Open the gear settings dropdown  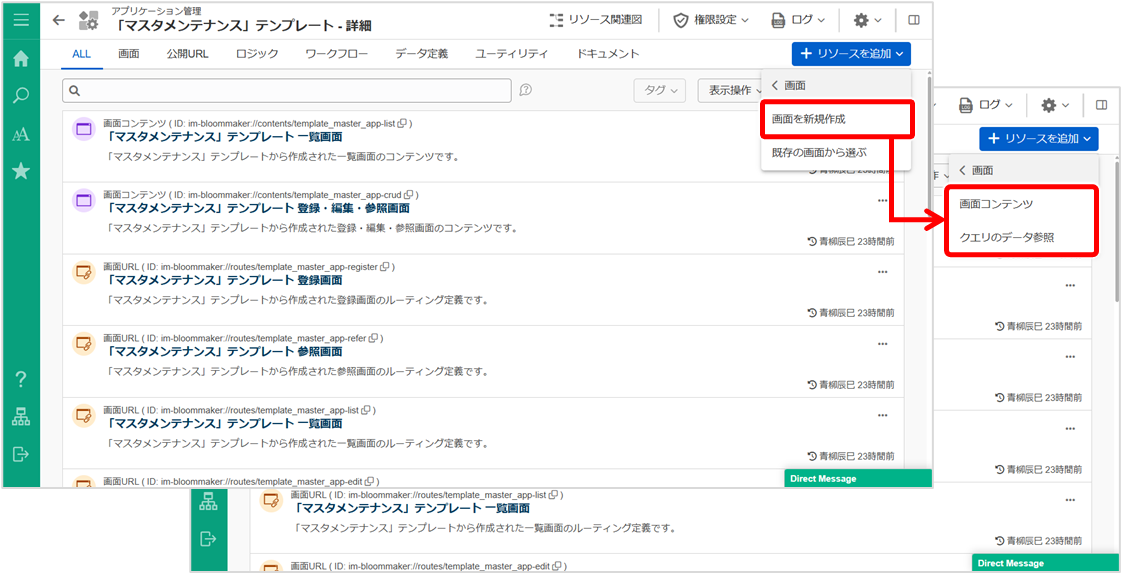pos(867,20)
